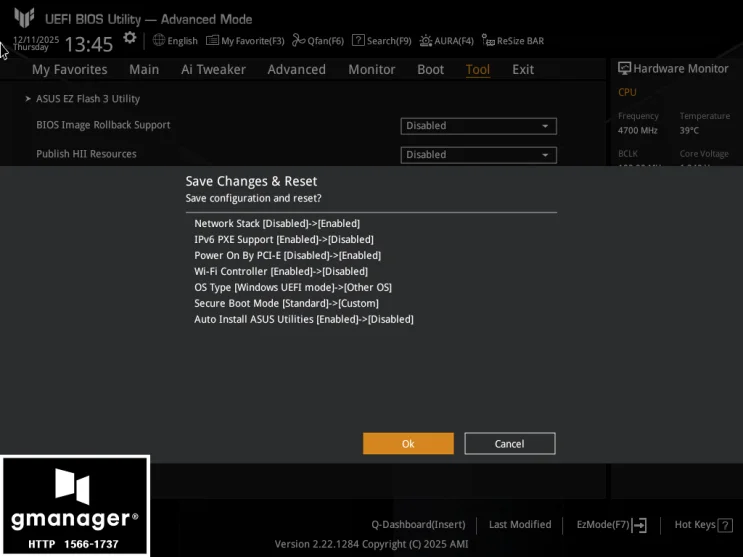Click the Save Changes & Reset title
Viewport: 743px width, 557px height.
(x=251, y=181)
